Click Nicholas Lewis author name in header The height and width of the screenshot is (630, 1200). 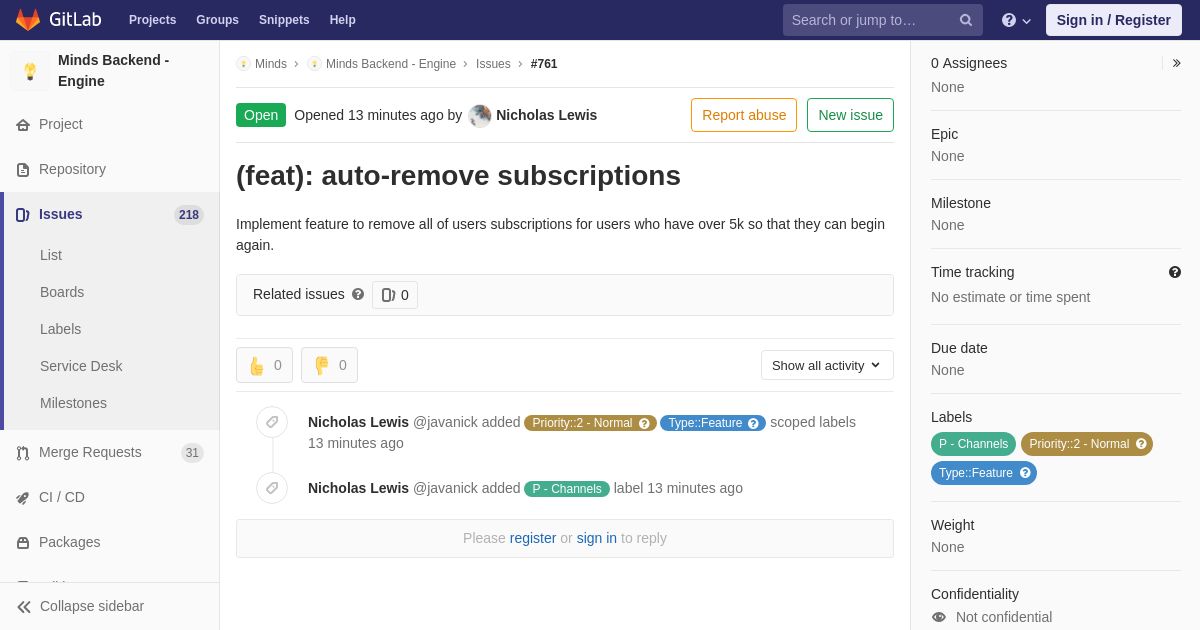click(x=546, y=115)
